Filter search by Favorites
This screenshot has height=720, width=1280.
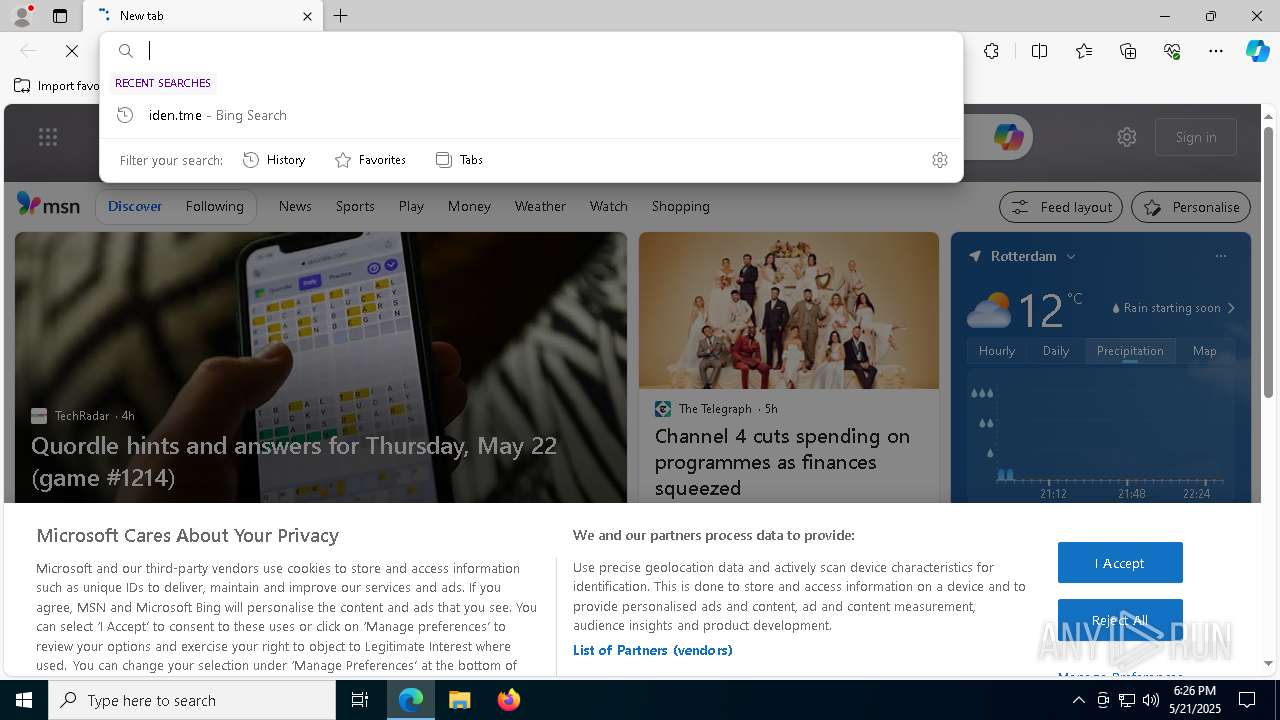pos(370,160)
